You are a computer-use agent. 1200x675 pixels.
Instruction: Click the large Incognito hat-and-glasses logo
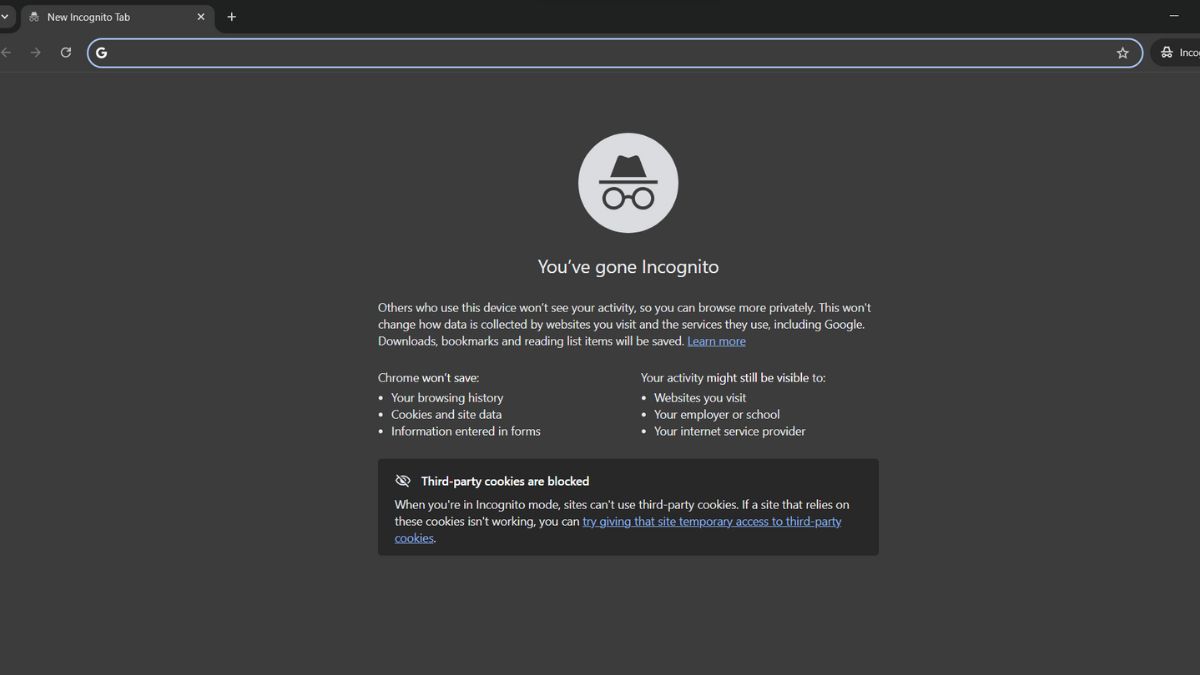point(628,183)
